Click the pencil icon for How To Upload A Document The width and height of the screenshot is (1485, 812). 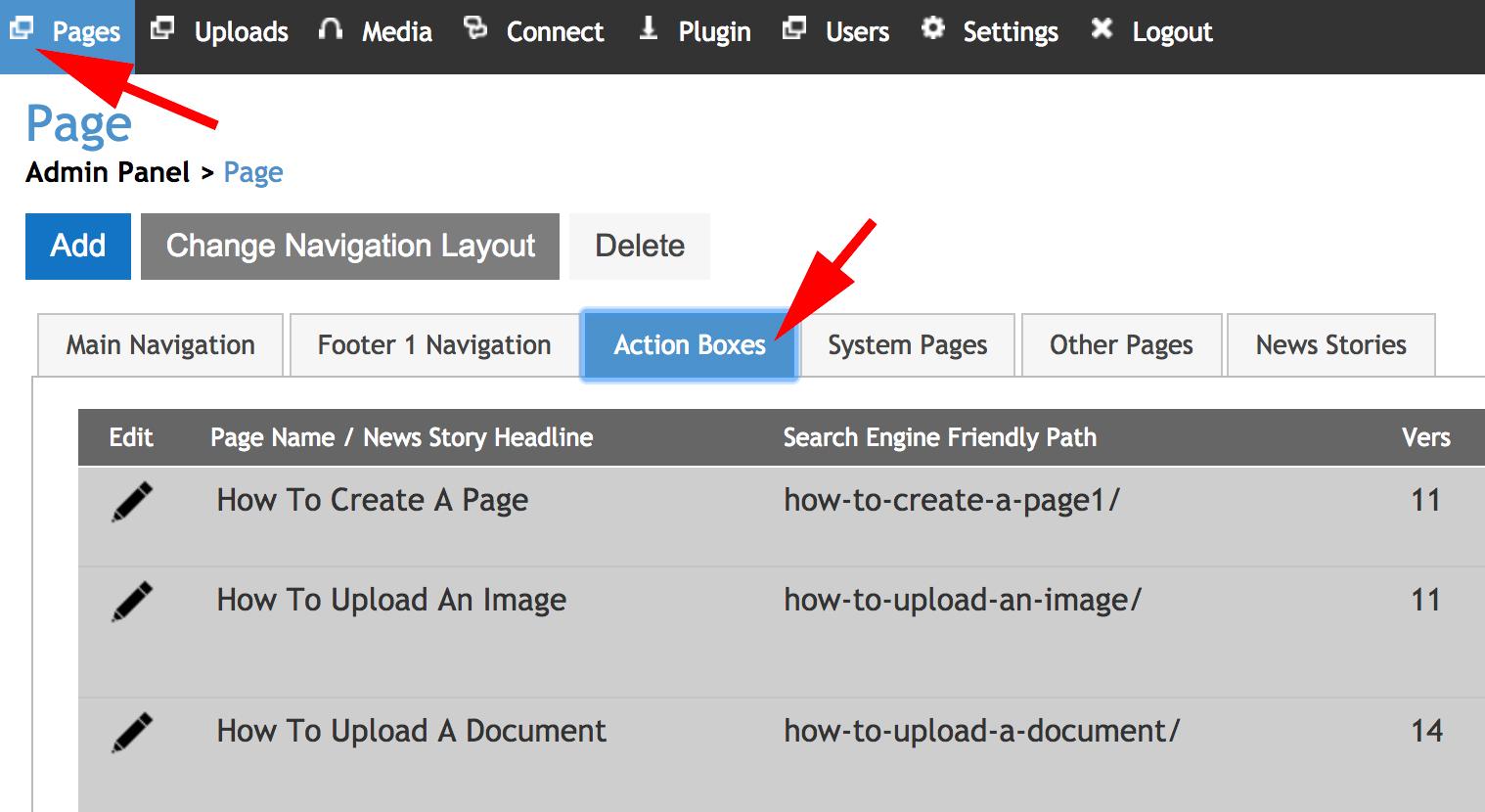tap(132, 733)
